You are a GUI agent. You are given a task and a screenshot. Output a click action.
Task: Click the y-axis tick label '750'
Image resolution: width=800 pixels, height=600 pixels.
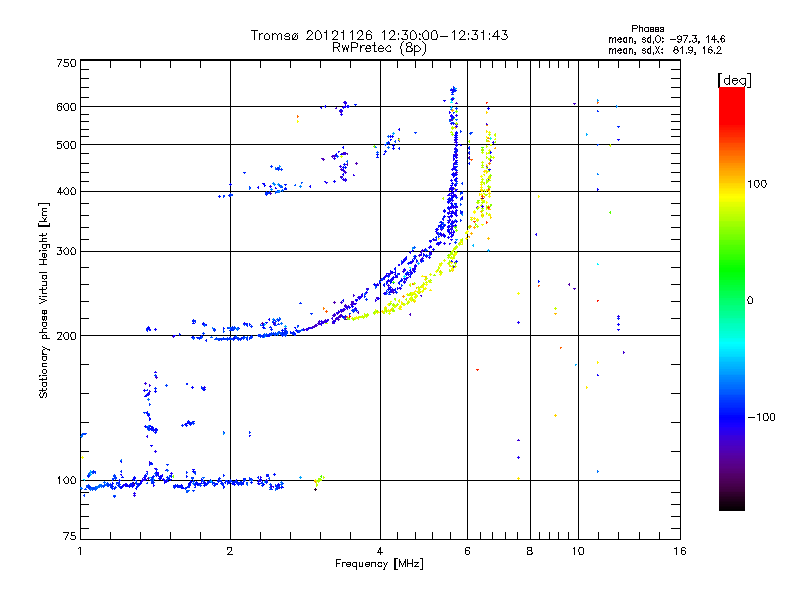coord(66,63)
